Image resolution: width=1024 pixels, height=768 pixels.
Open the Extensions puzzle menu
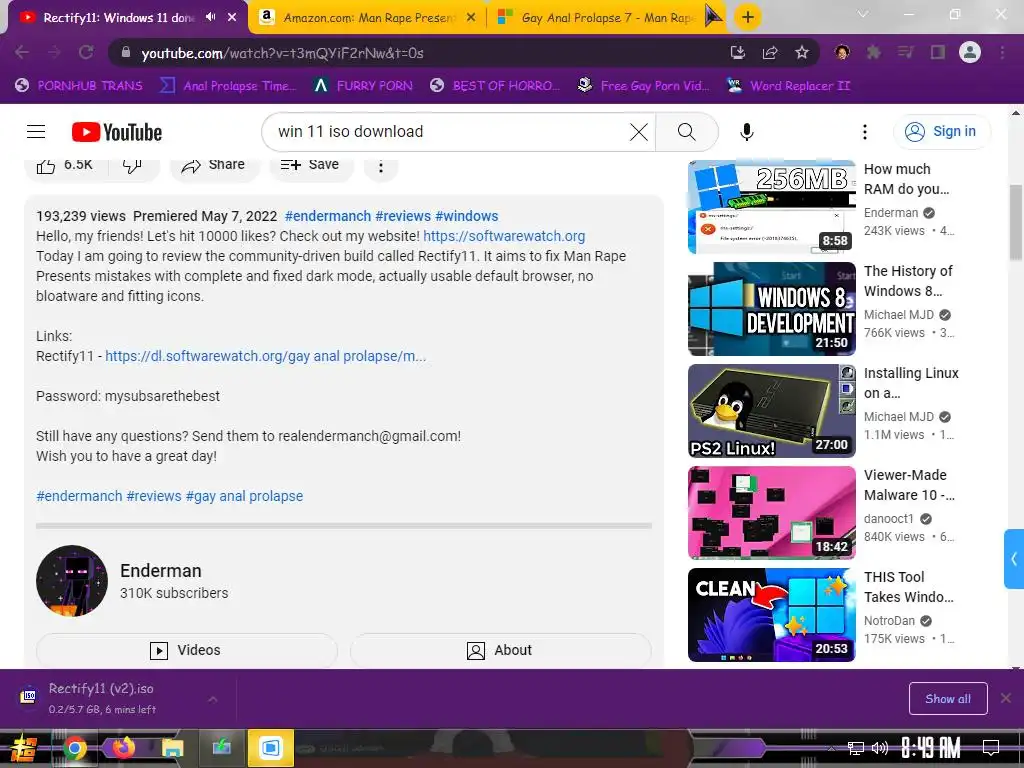(x=874, y=52)
